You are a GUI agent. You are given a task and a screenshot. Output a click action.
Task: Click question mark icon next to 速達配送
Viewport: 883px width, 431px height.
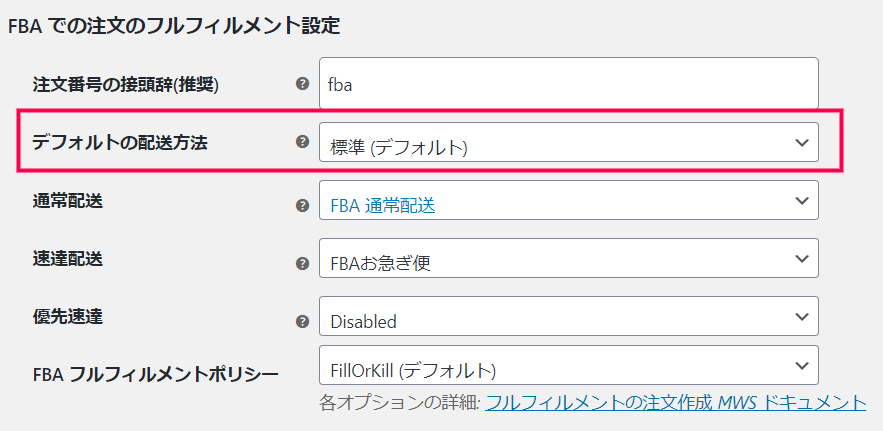tap(302, 263)
